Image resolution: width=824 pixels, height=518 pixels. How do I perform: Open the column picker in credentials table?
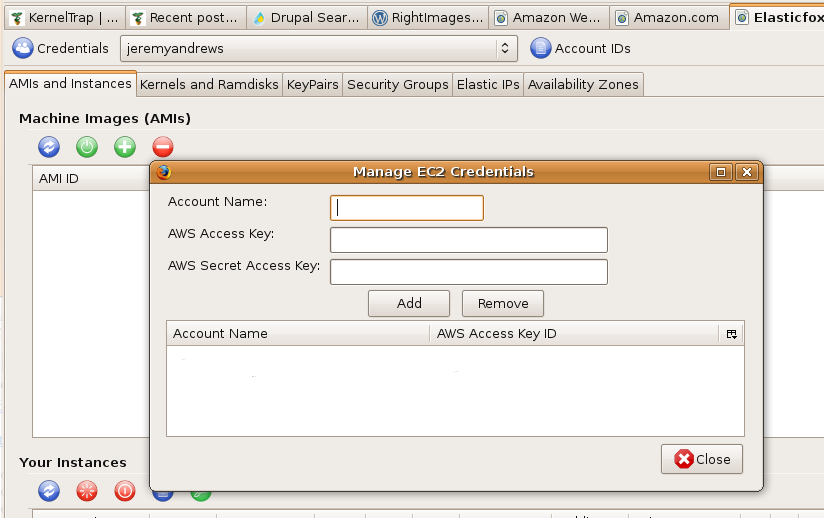tap(731, 334)
